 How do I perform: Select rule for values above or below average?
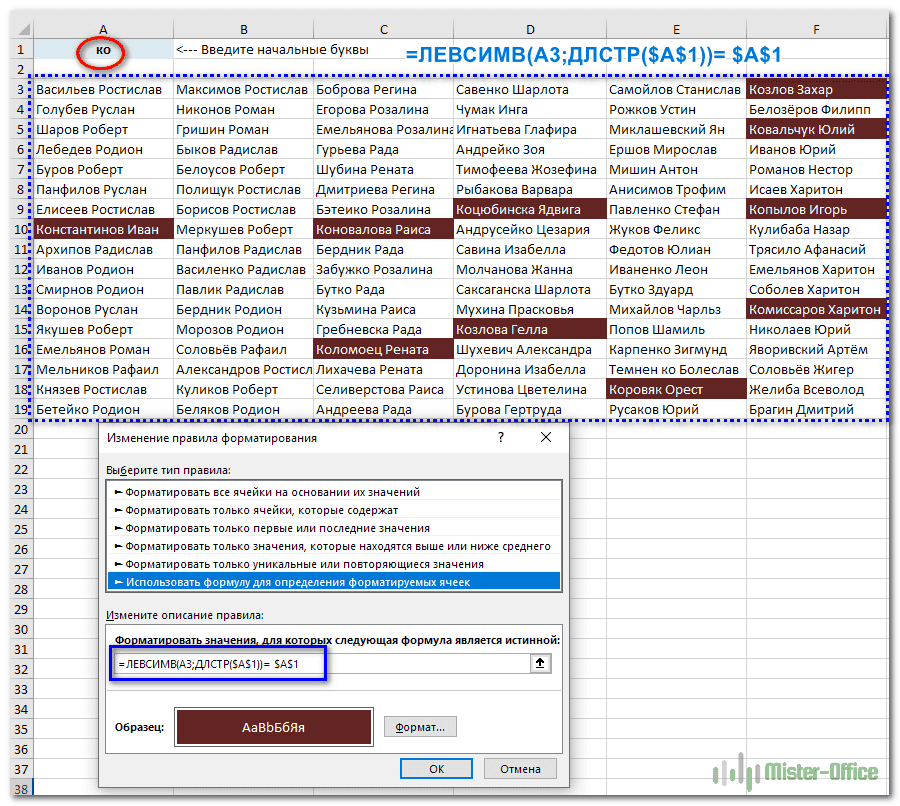(x=334, y=546)
